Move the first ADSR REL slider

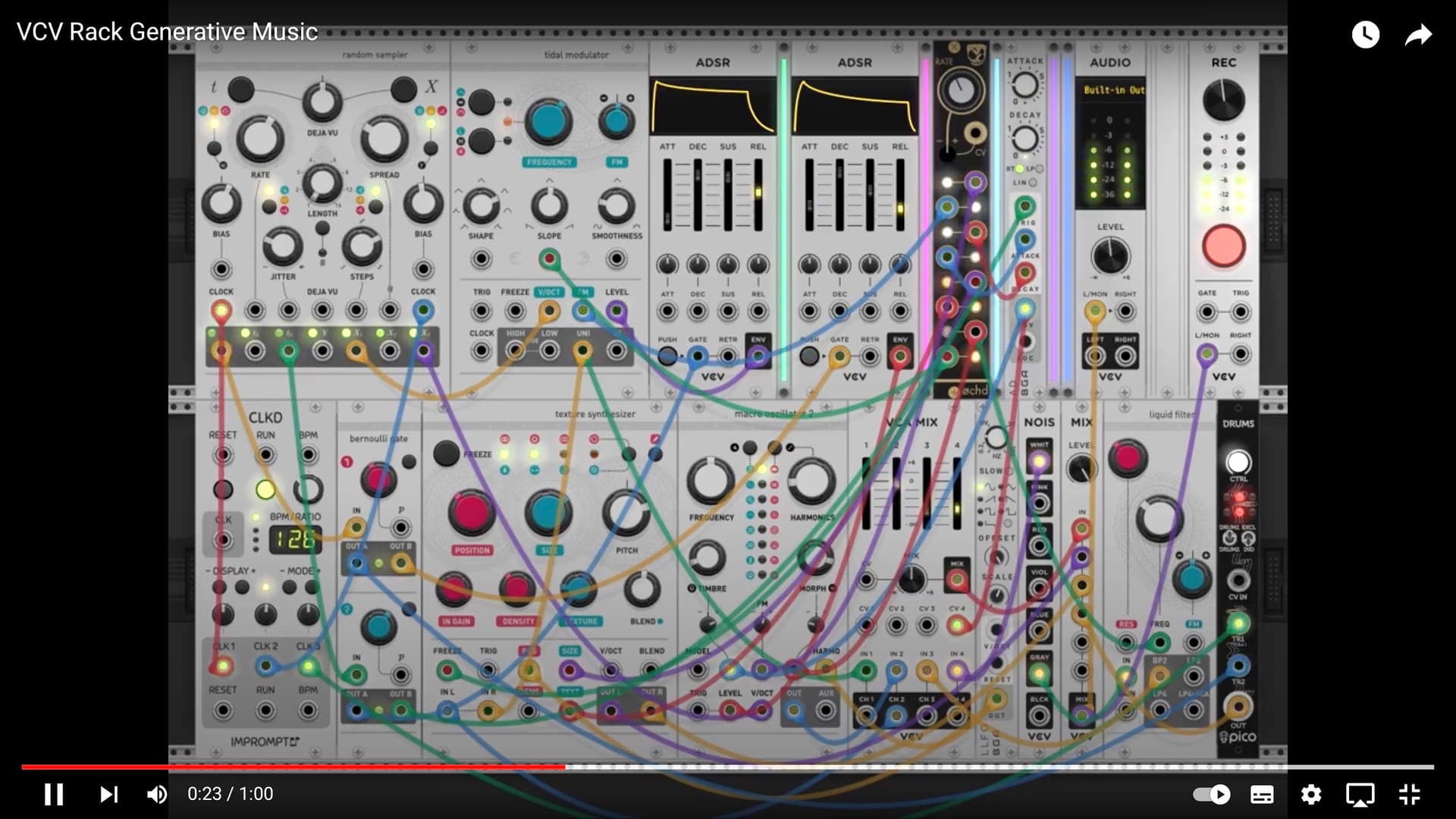point(758,195)
